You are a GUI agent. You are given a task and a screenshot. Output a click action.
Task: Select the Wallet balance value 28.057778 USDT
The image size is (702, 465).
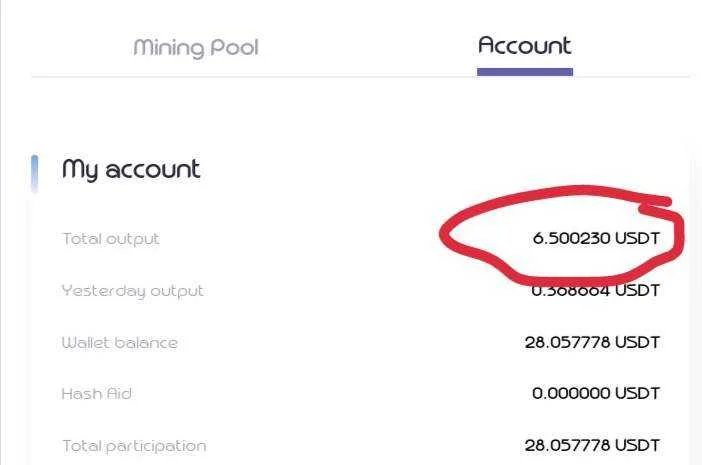pyautogui.click(x=592, y=342)
